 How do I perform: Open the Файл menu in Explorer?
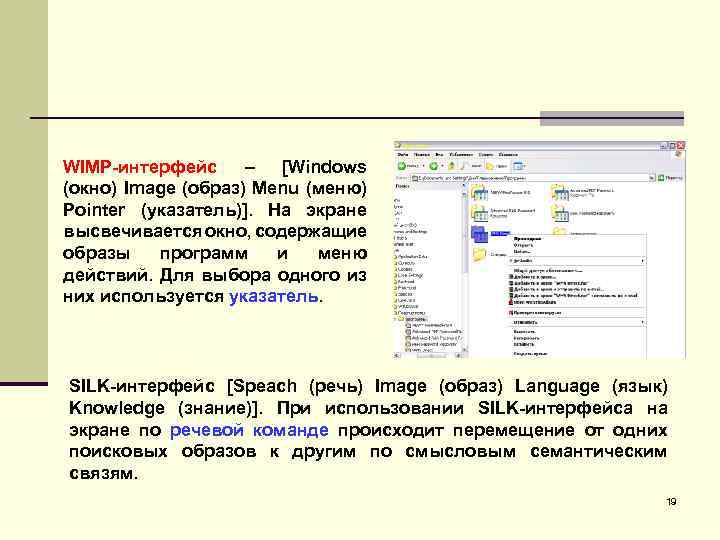pyautogui.click(x=403, y=155)
